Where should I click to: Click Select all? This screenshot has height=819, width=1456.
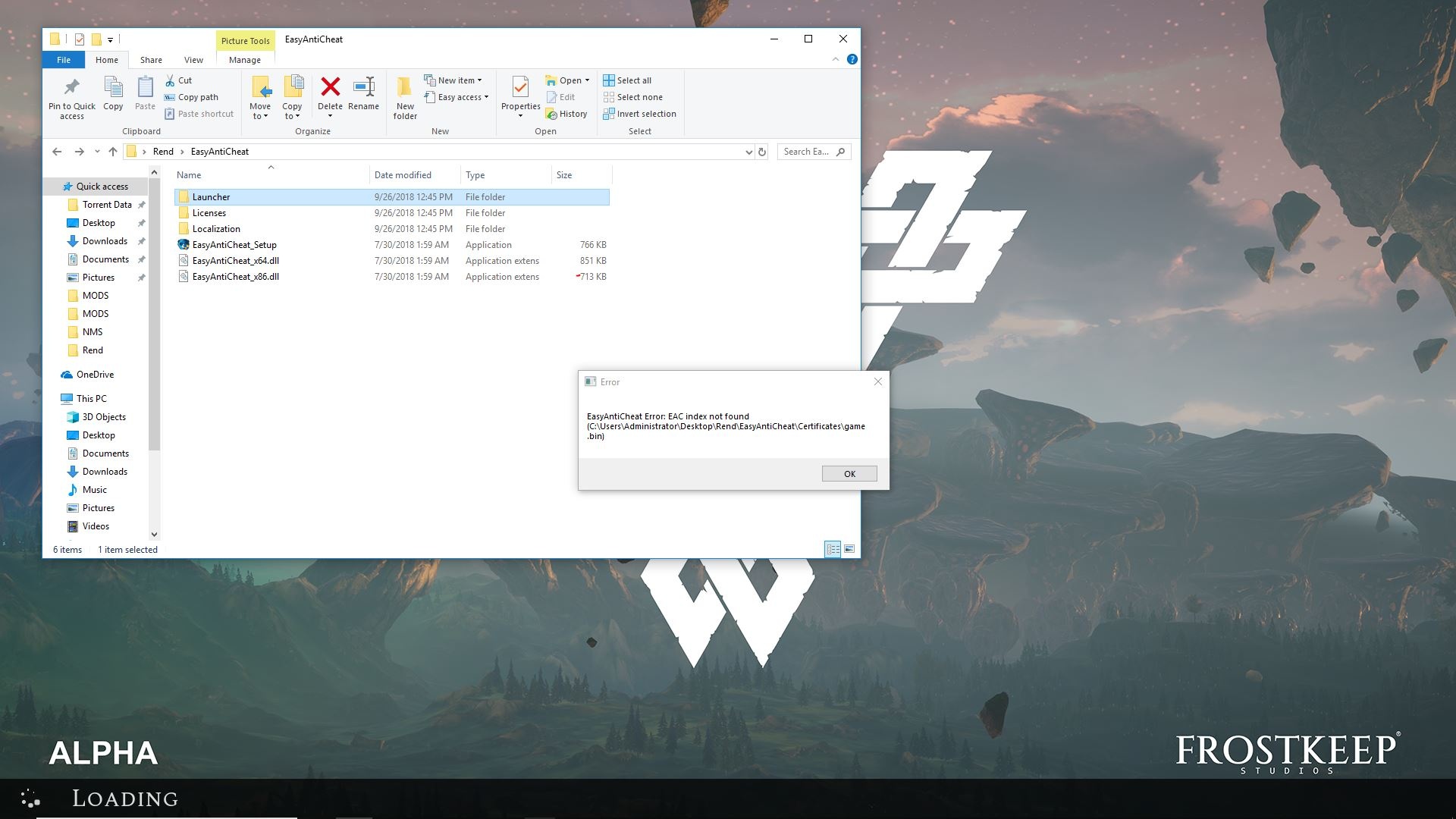[627, 80]
